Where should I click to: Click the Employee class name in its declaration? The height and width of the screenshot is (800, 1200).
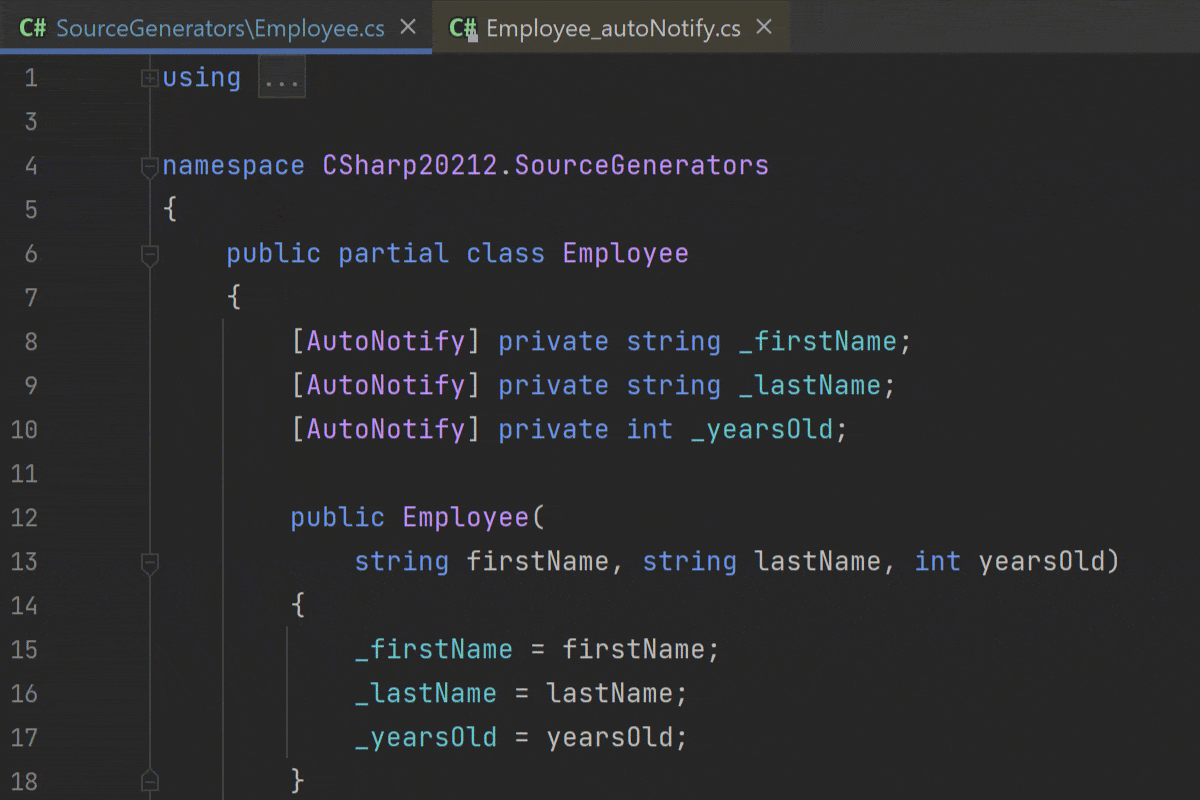pyautogui.click(x=625, y=253)
